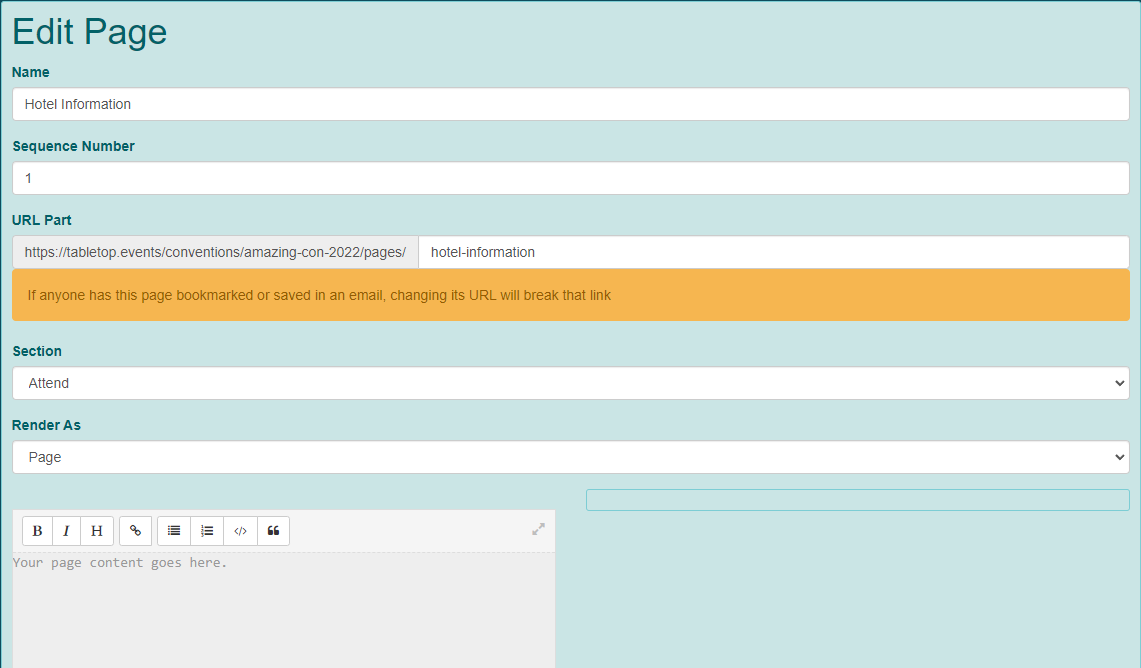Expand the editor to fullscreen
Viewport: 1141px width, 668px height.
pos(538,529)
